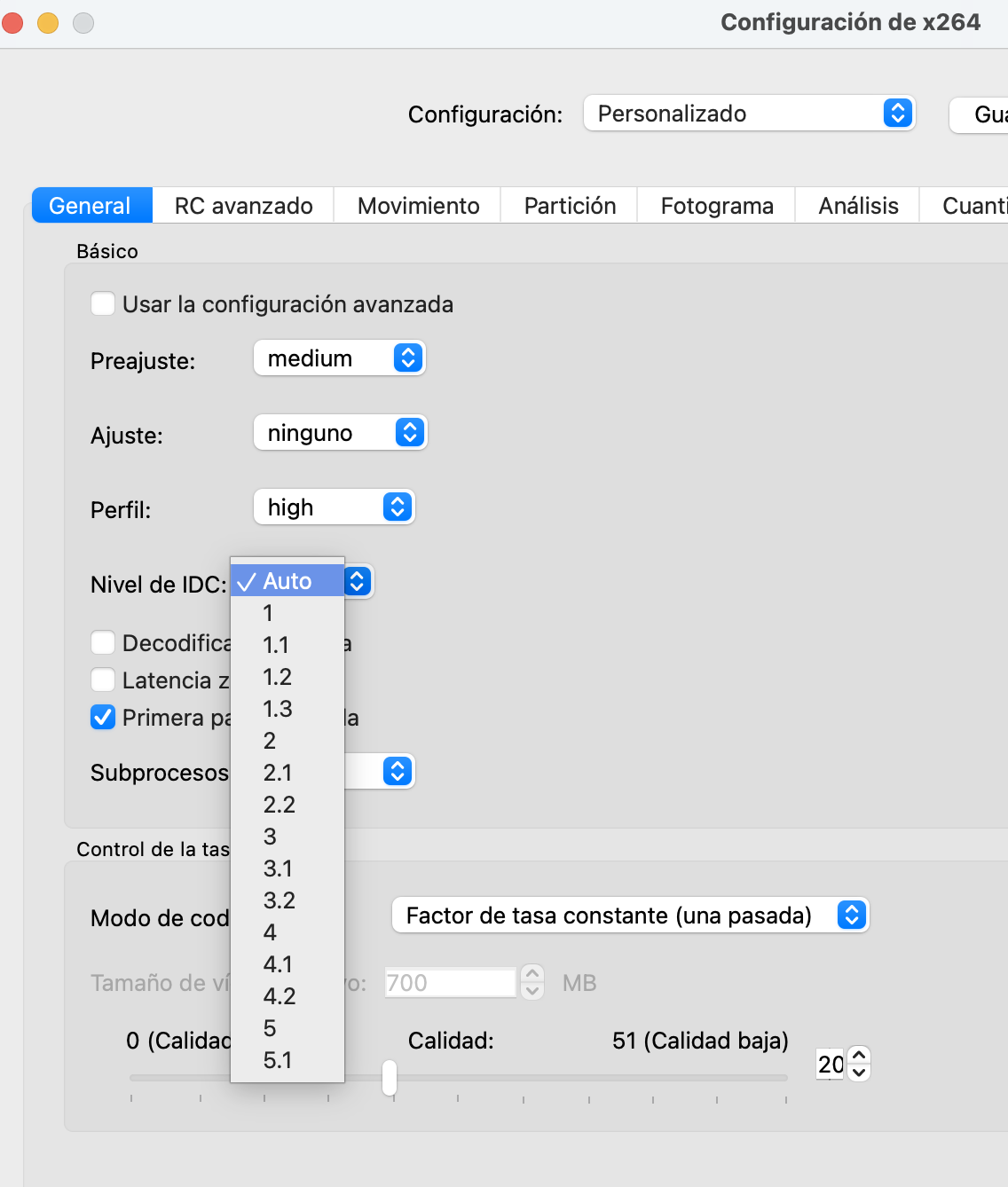Choose level 3.2 in the dropdown list
This screenshot has height=1187, width=1008.
[280, 900]
